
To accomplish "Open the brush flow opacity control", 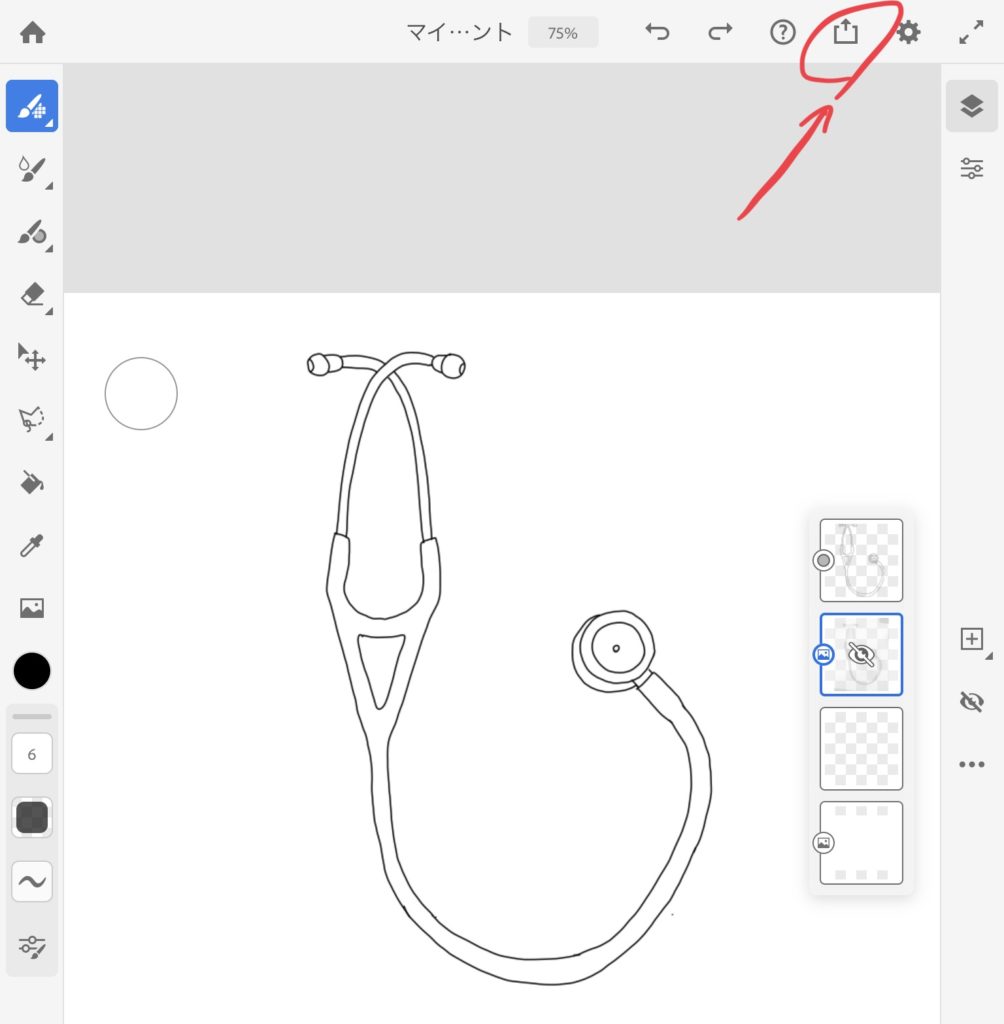I will click(x=32, y=817).
